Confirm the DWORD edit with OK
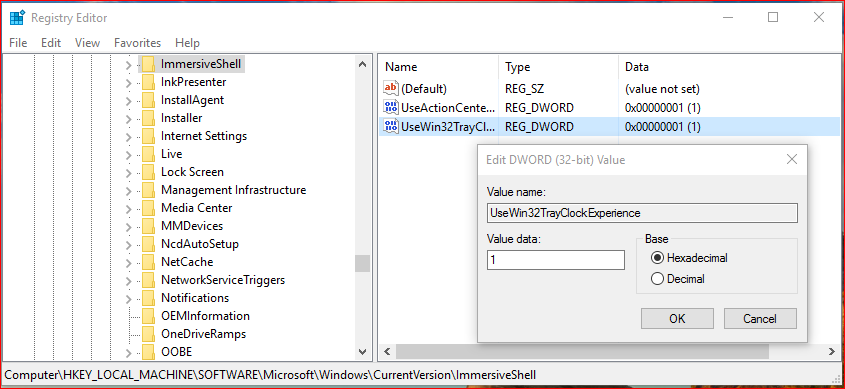Screen dimensions: 845x389 (x=677, y=318)
